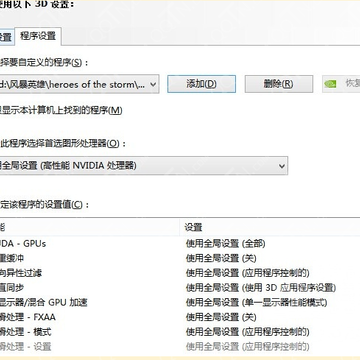Image resolution: width=360 pixels, height=360 pixels.
Task: Select the 使用全局设置 (使用 3D 应用程序设置) value
Action: (261, 288)
